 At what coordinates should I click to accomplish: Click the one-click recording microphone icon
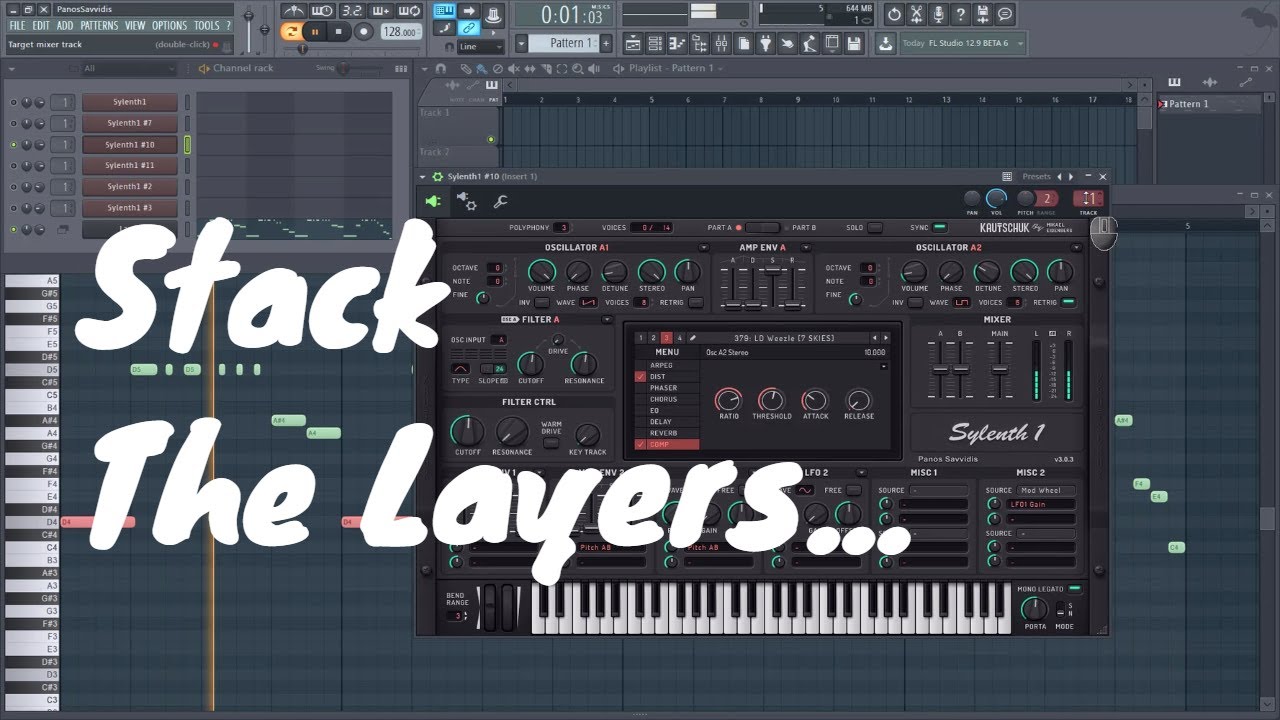(x=938, y=14)
